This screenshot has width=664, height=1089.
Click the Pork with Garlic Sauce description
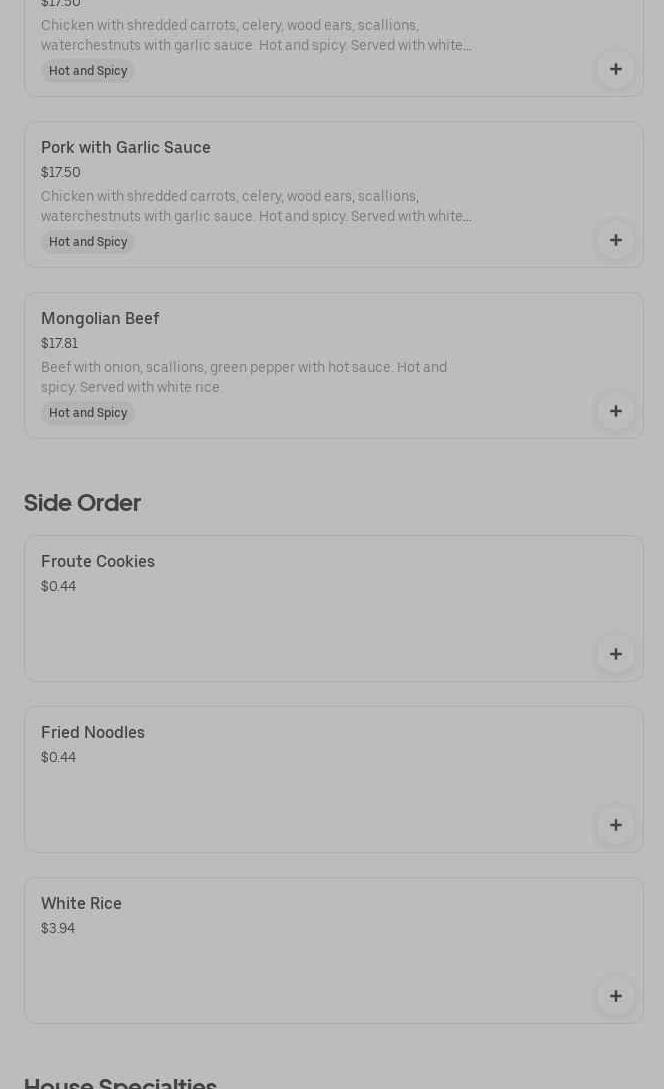coord(255,206)
